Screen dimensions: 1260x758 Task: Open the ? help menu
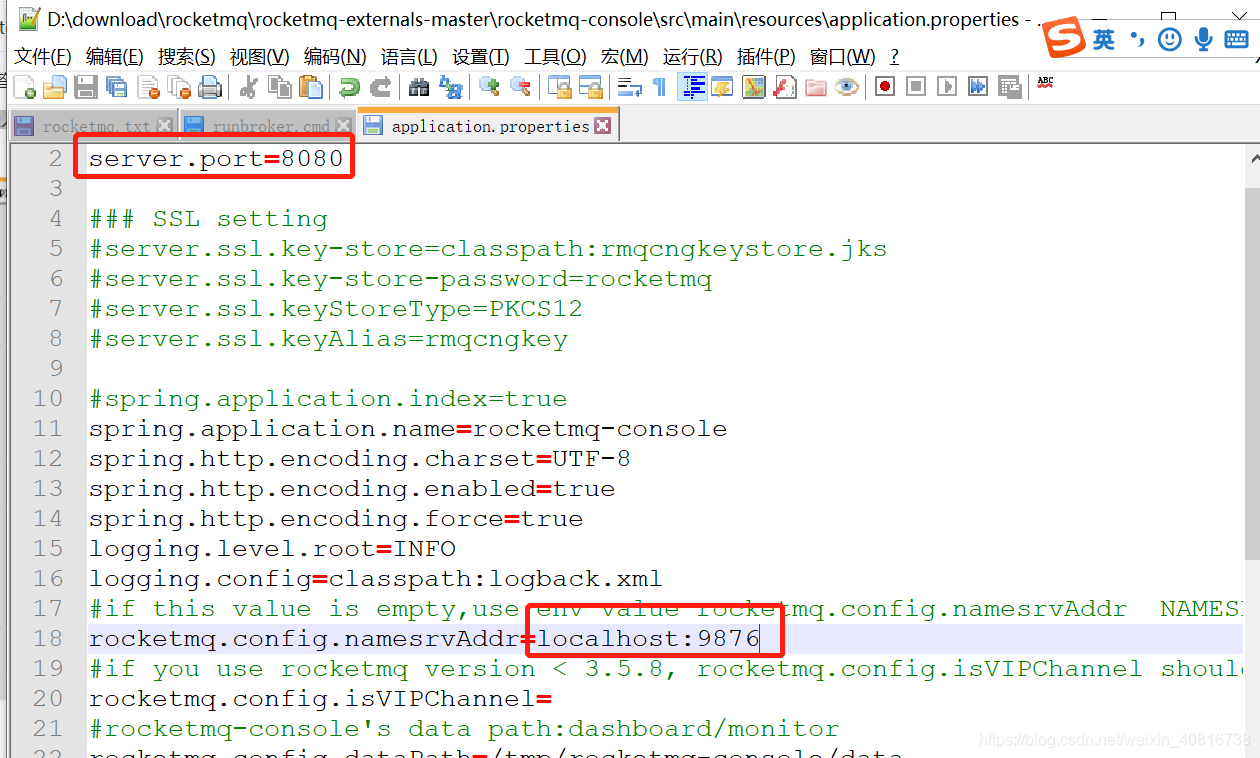pos(894,56)
